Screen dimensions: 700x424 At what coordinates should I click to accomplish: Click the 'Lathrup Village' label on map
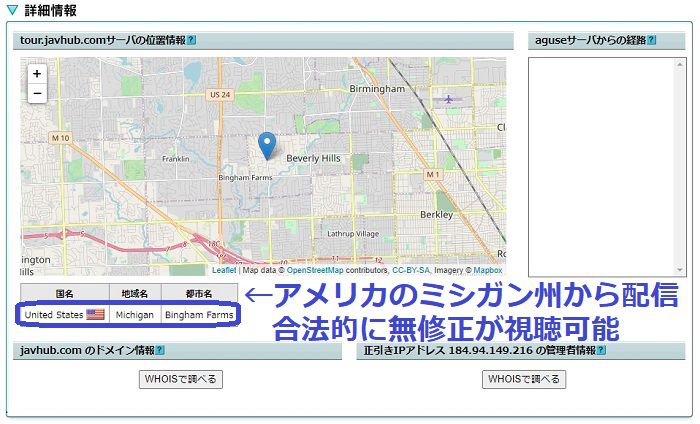tap(353, 234)
